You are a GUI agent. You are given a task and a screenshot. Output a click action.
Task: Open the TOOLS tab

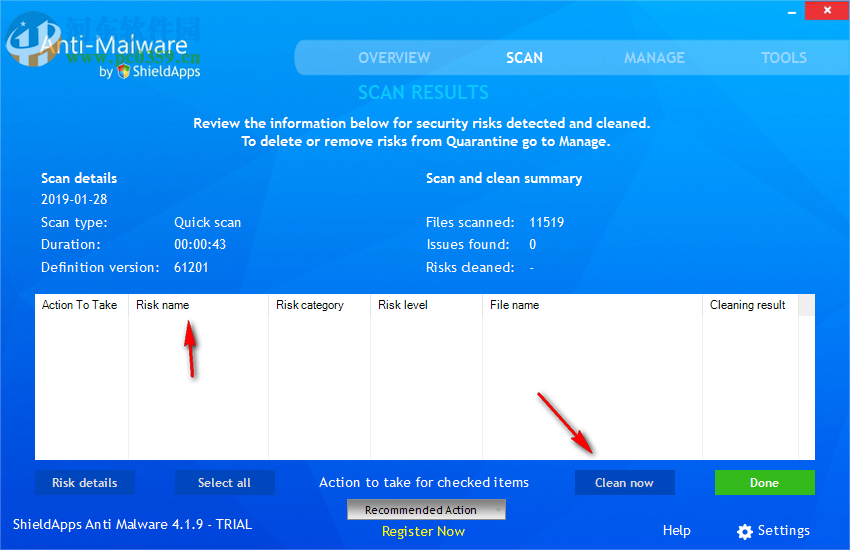pos(784,57)
